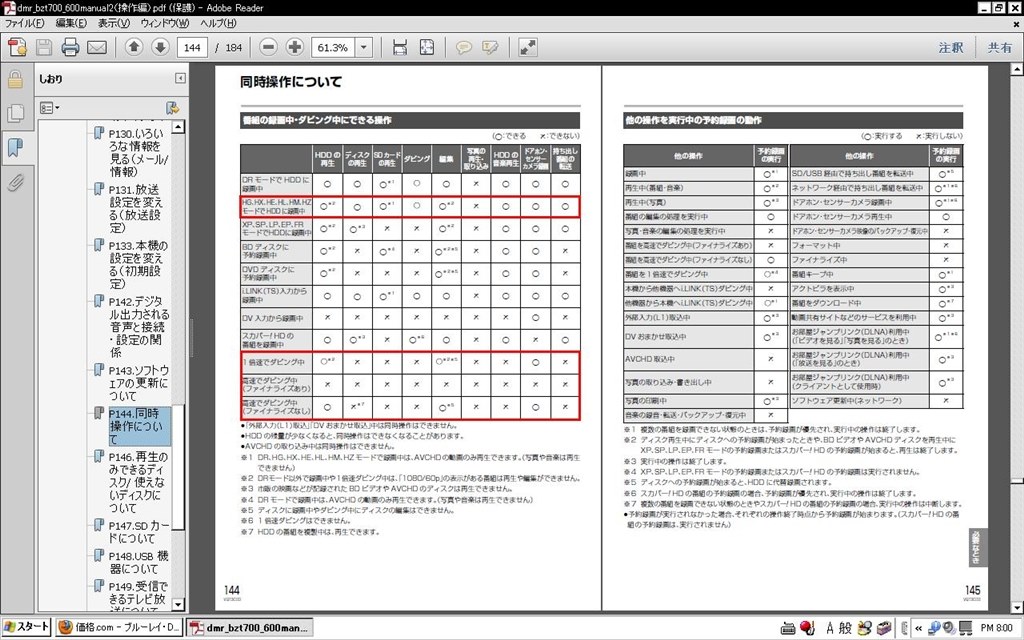Select bookmark P143.ソフトウェアの更新について
This screenshot has width=1024, height=640.
[138, 383]
